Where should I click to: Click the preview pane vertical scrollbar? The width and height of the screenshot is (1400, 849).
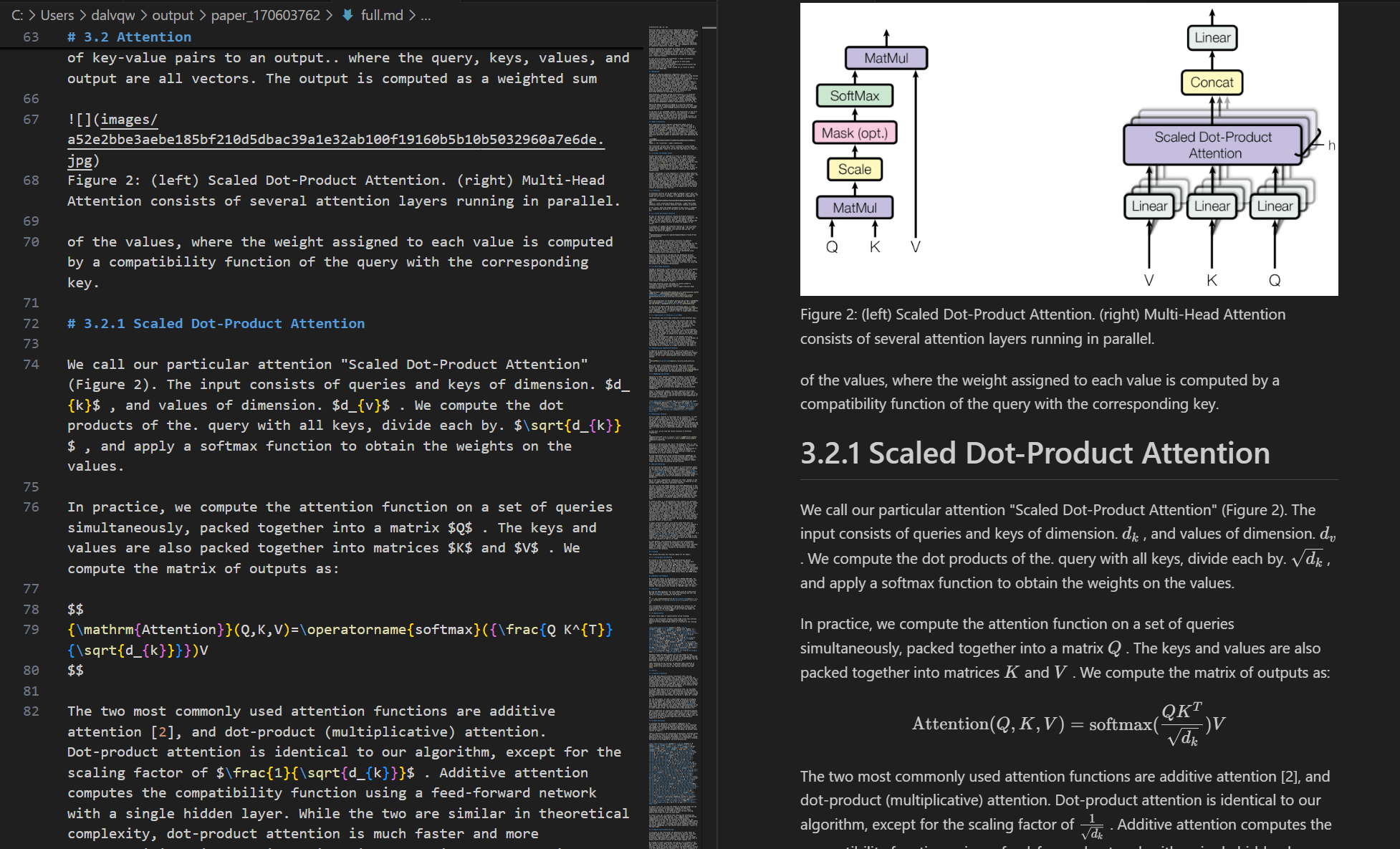1394,287
